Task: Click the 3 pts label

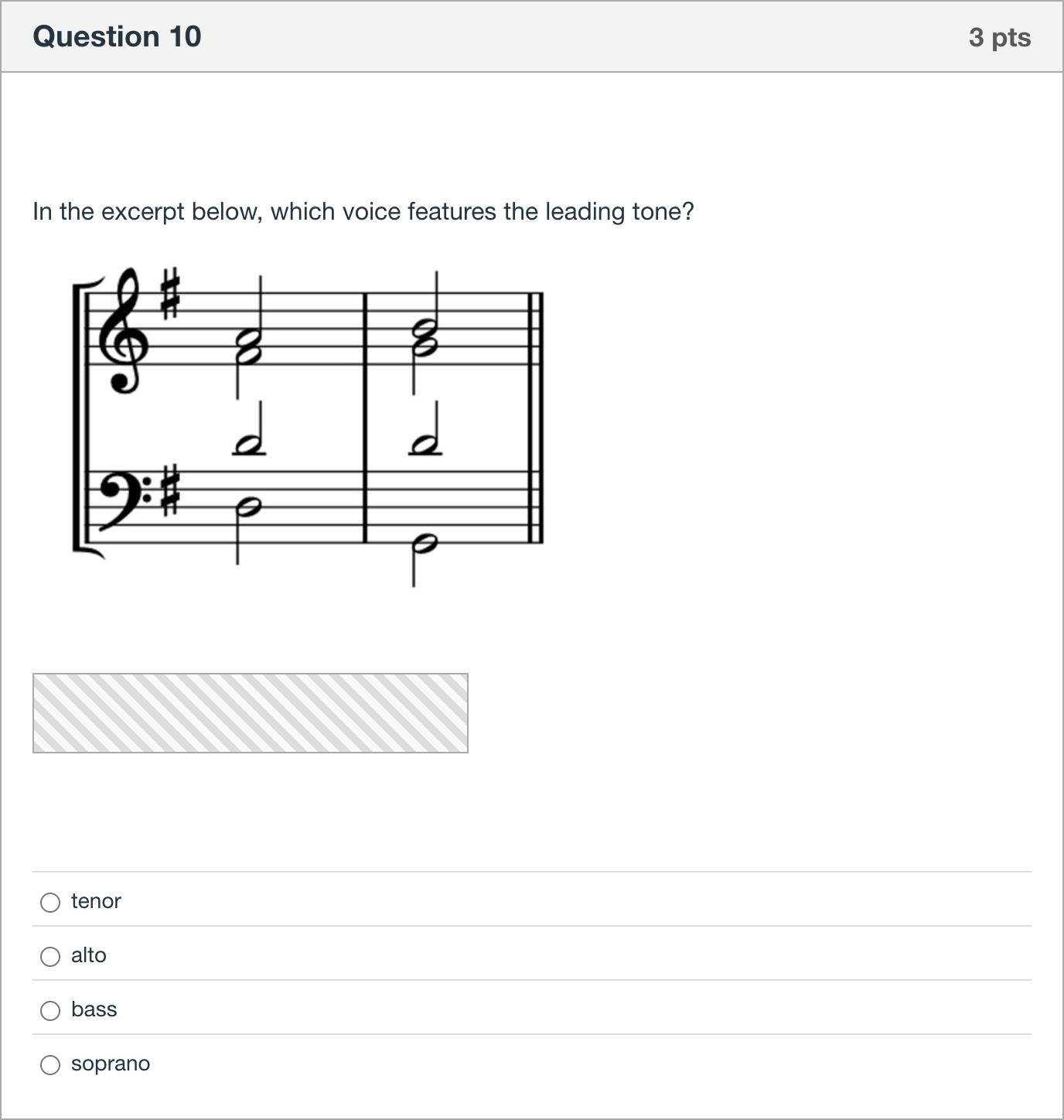Action: pos(1000,37)
